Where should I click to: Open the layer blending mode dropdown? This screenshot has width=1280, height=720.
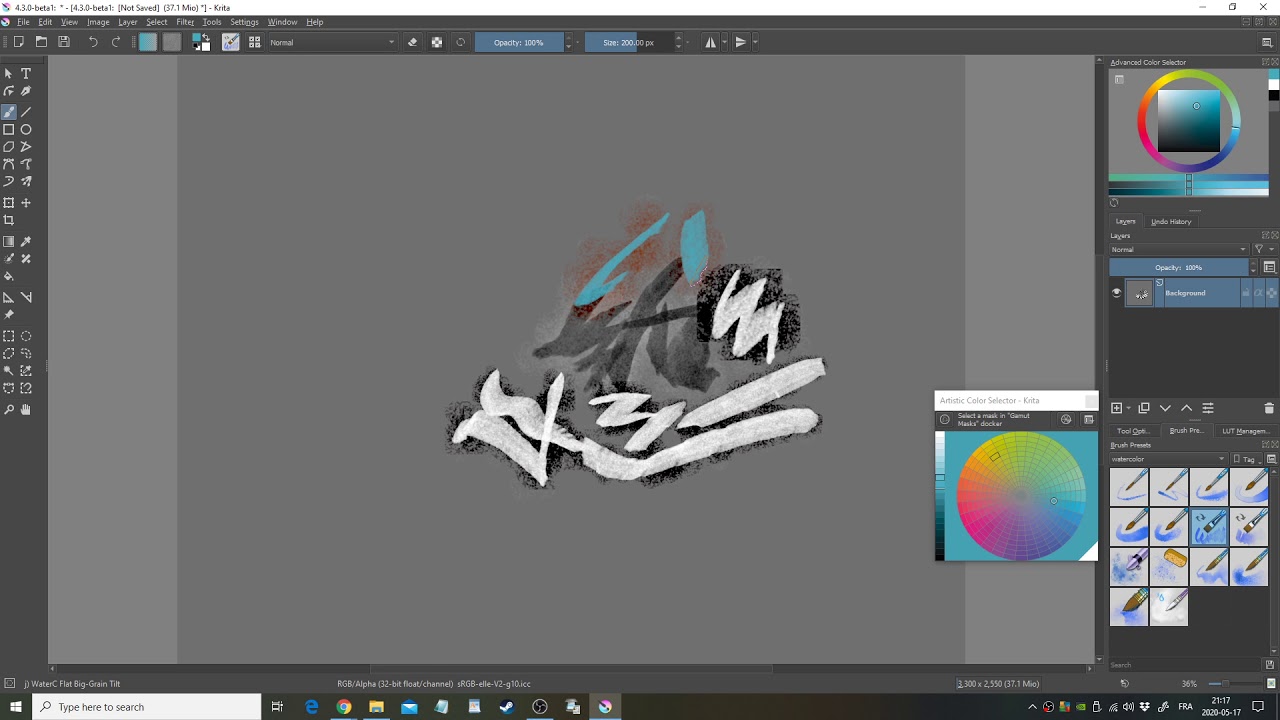[x=1180, y=249]
